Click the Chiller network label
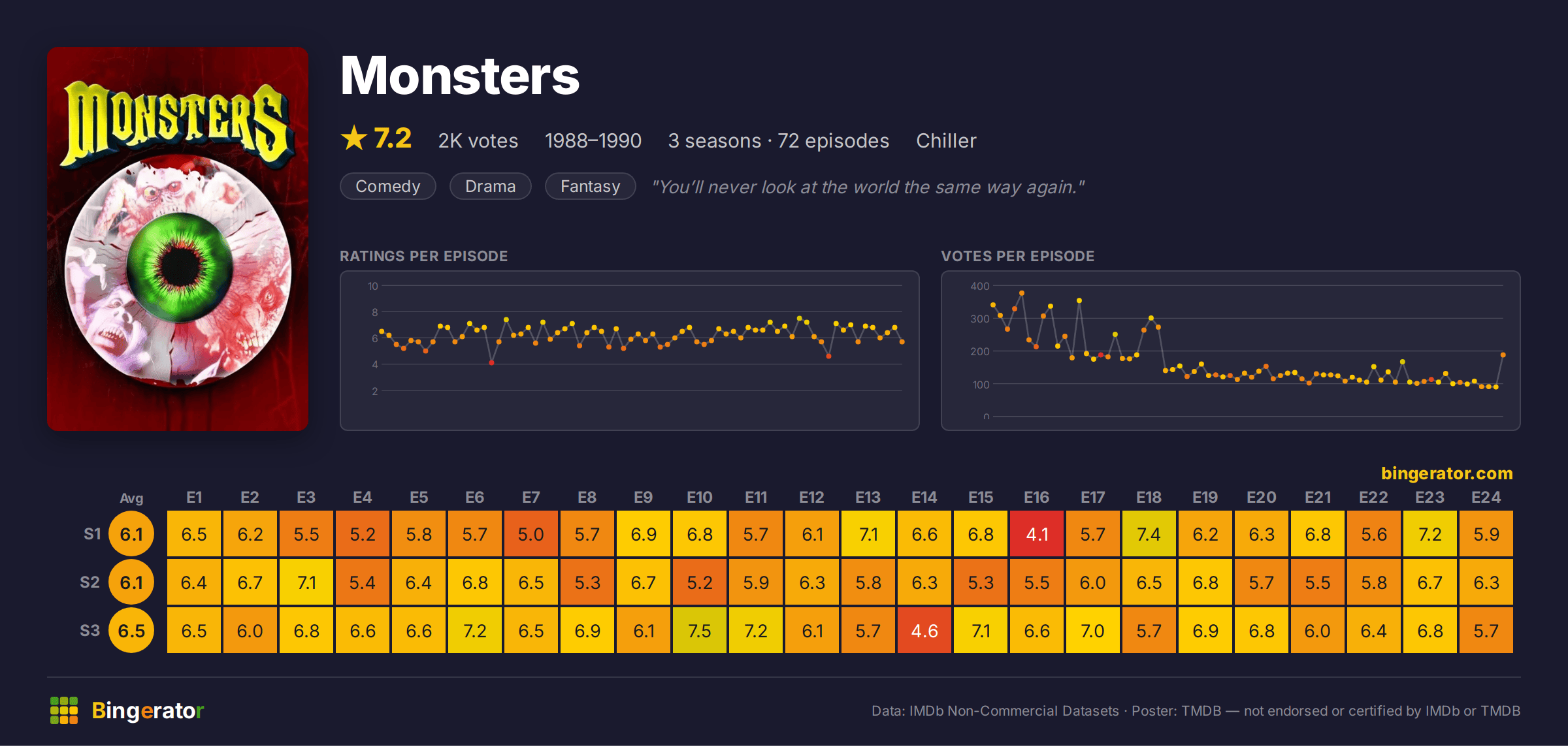1568x747 pixels. pyautogui.click(x=946, y=140)
